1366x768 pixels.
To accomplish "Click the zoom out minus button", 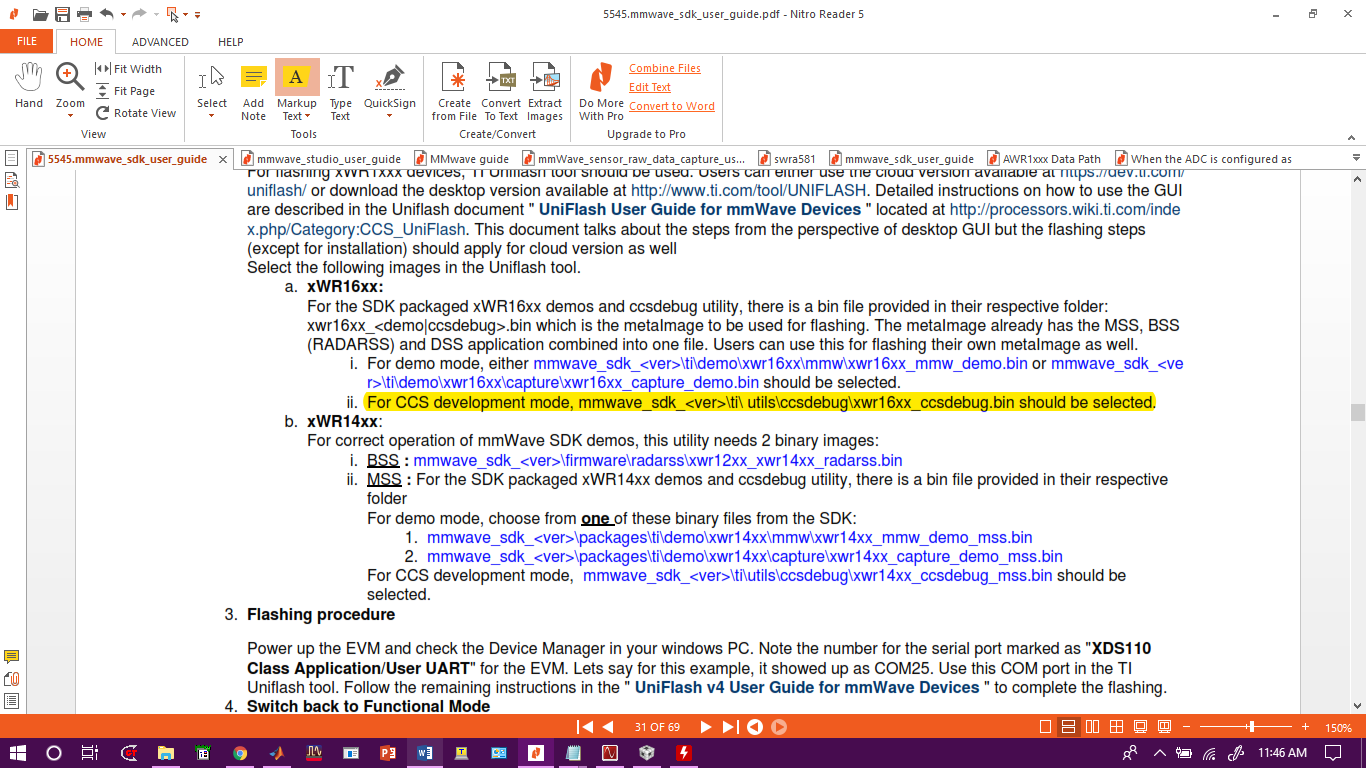I will pos(1189,727).
